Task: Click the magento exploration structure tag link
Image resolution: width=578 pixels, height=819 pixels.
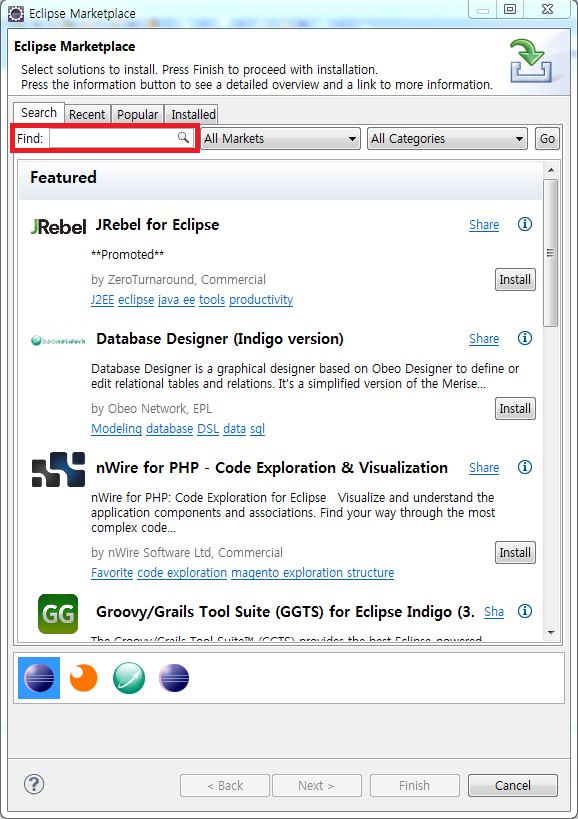Action: pyautogui.click(x=313, y=573)
